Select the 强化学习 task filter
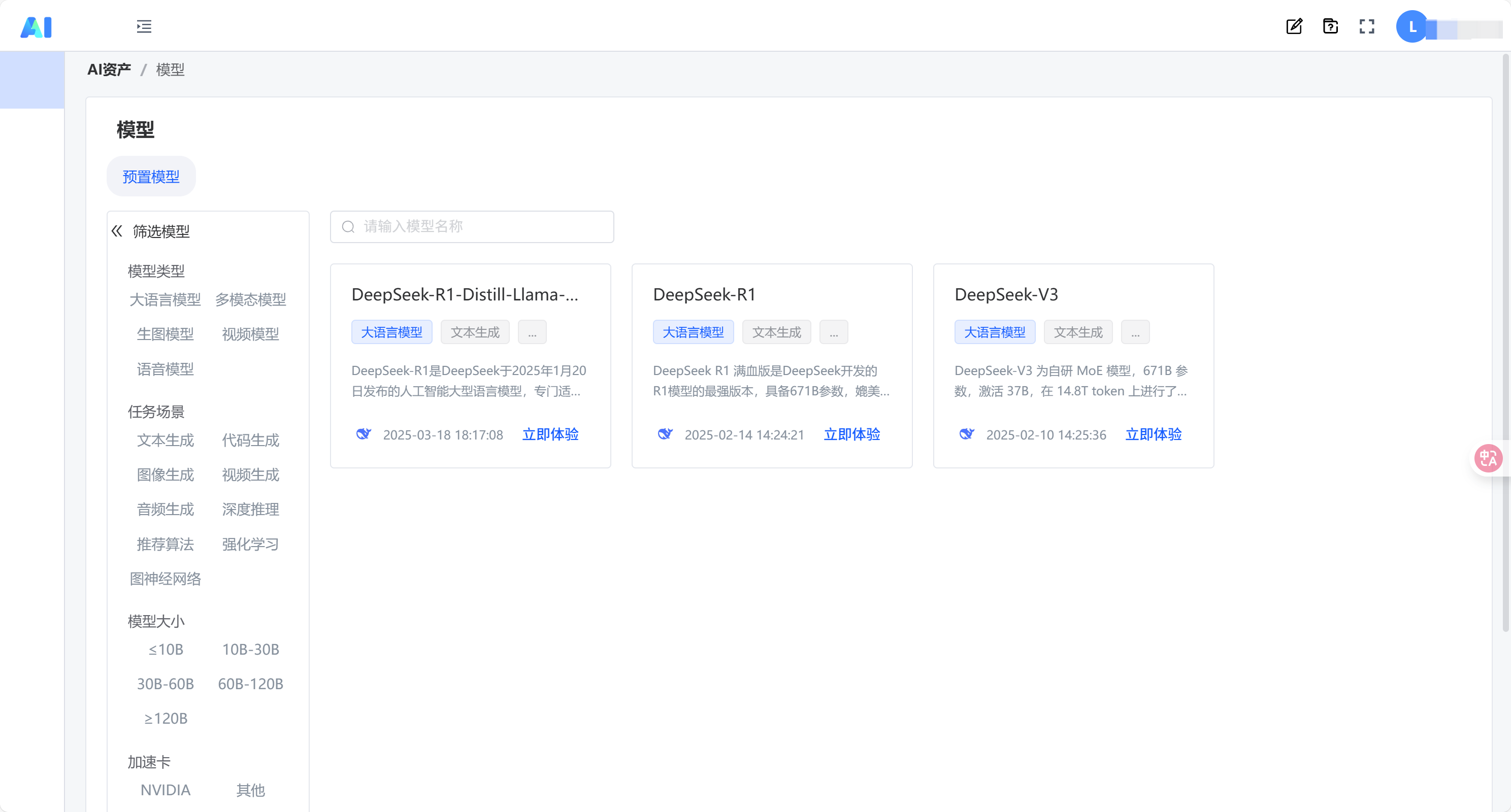 [250, 544]
